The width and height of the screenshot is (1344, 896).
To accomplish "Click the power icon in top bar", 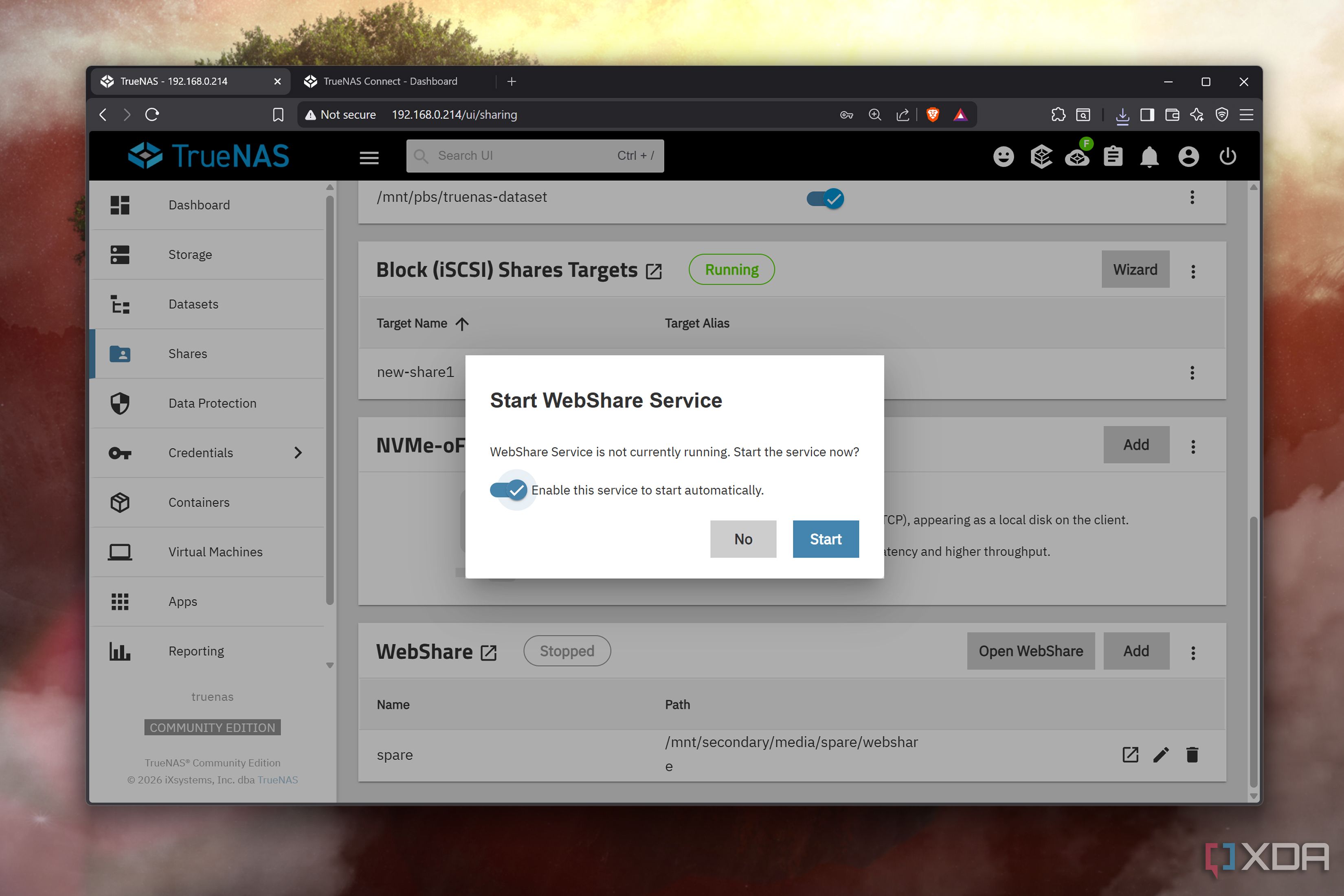I will (1228, 156).
